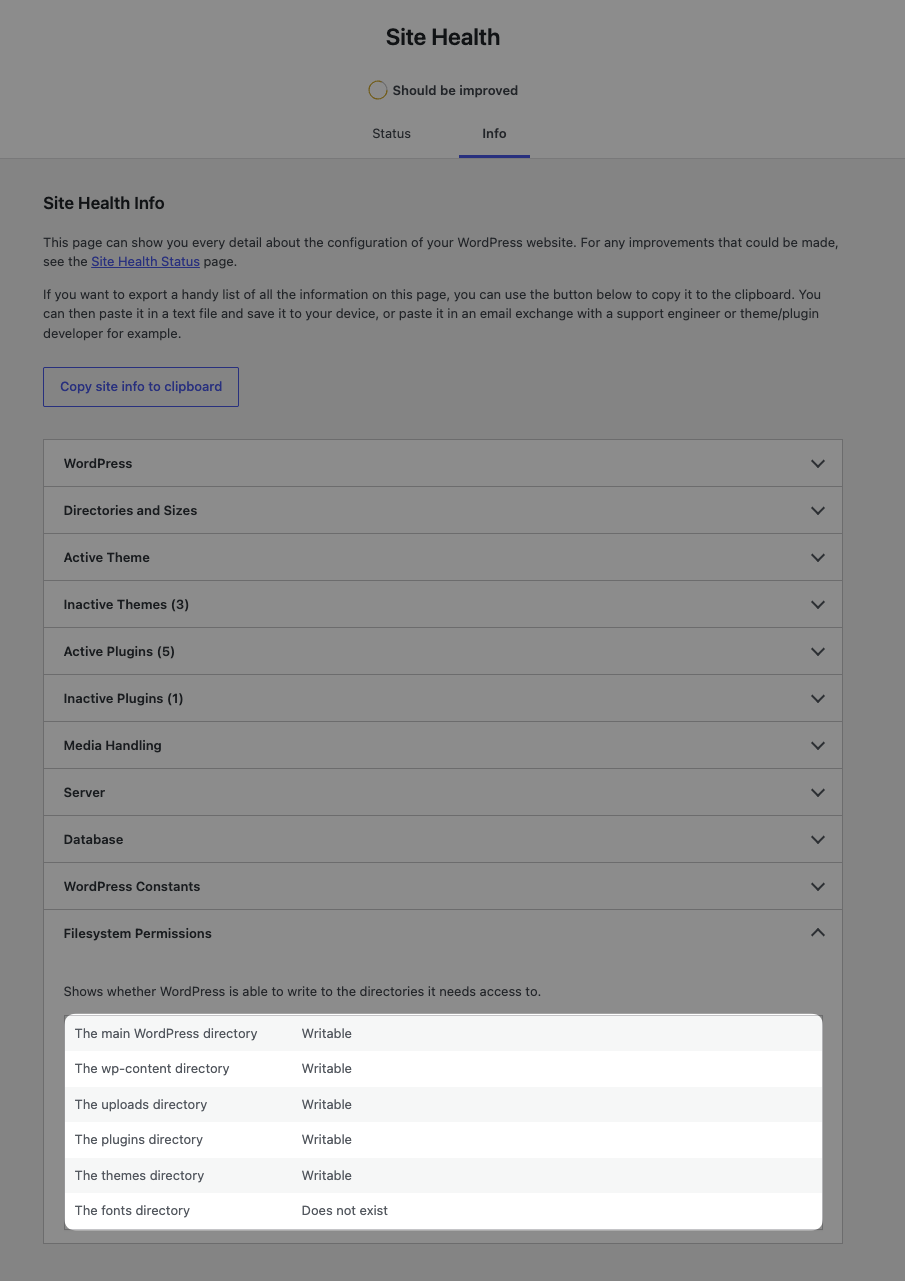
Task: Expand the Server section
Action: coord(443,792)
